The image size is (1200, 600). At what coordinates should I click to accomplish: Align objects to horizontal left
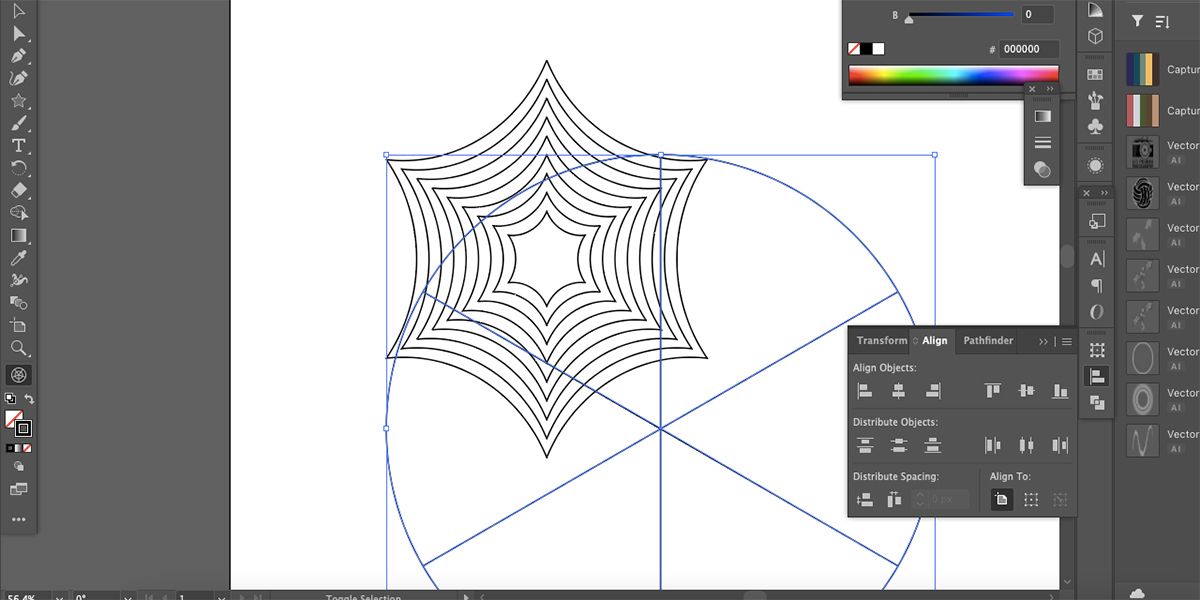click(865, 391)
